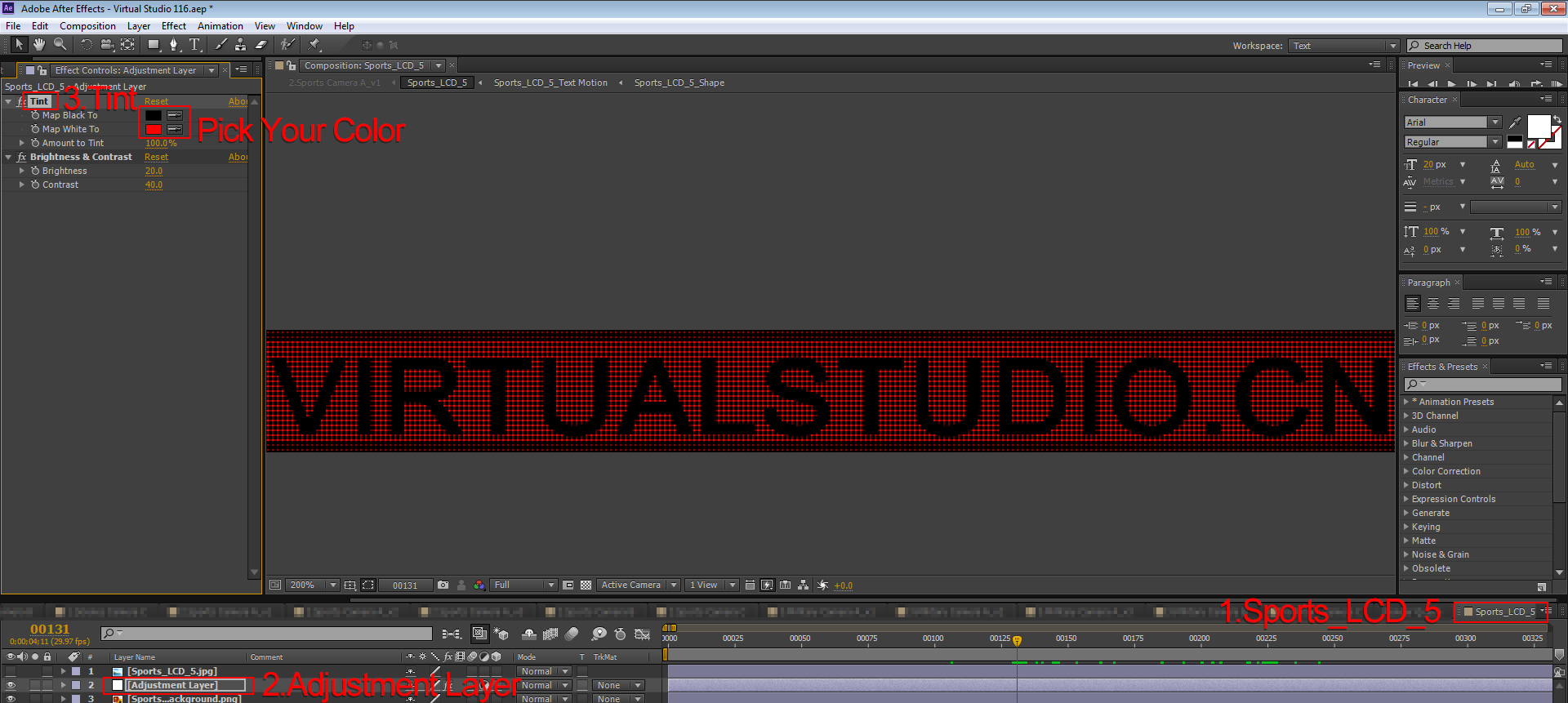
Task: Collapse Brightness & Contrast properties
Action: [8, 157]
